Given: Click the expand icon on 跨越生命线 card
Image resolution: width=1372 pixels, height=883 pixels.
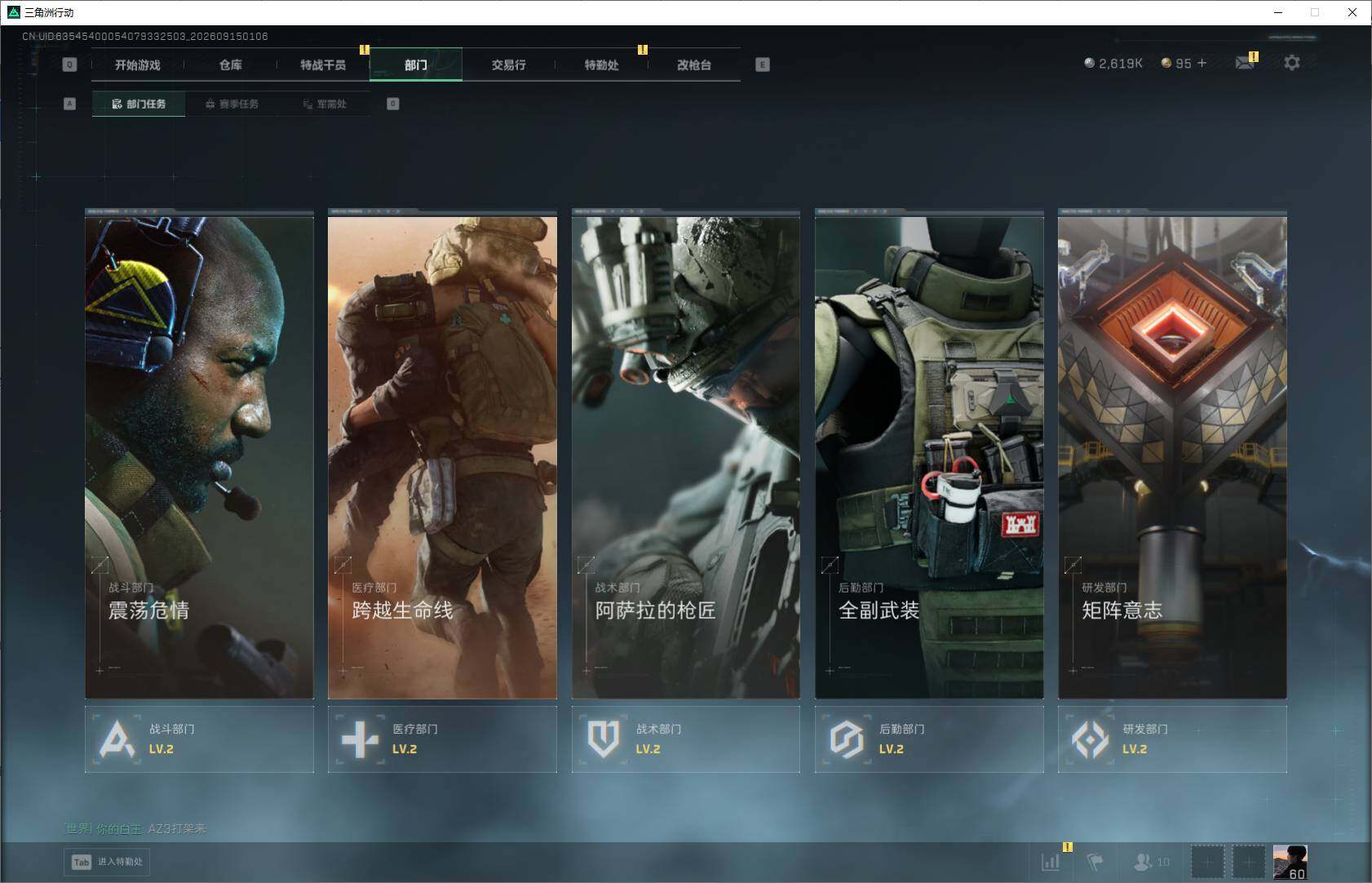Looking at the screenshot, I should (x=343, y=564).
